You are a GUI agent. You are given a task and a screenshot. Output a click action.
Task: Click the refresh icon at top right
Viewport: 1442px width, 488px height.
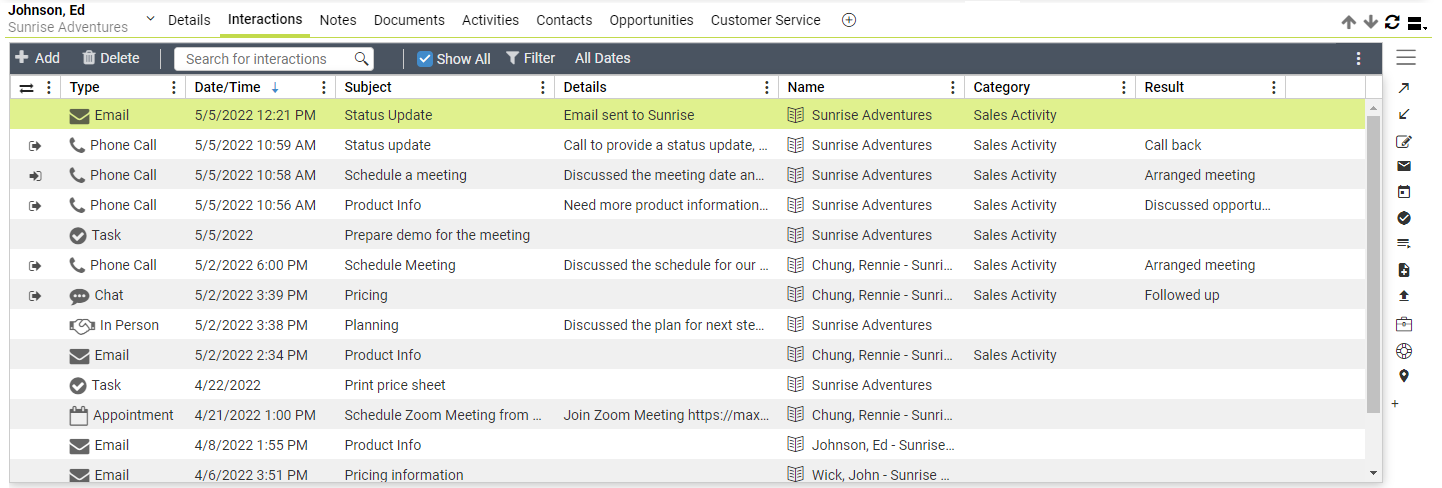[1392, 22]
